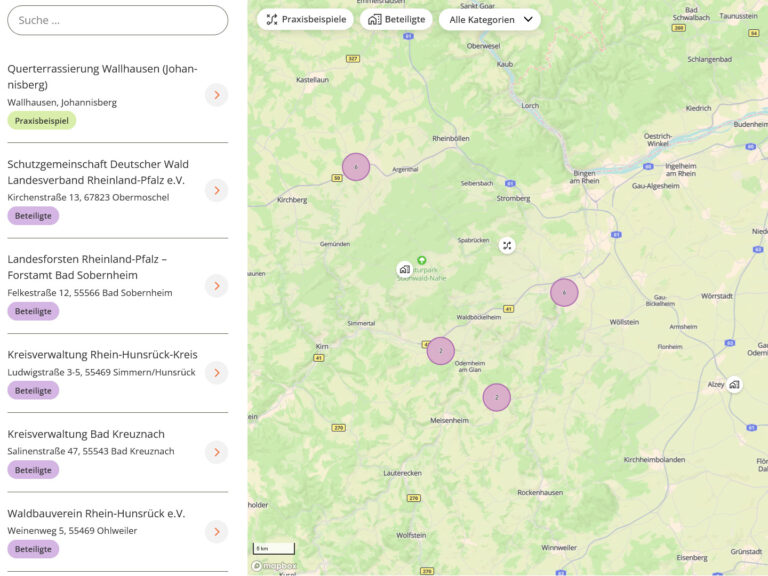Click the Meisenheim map label

[x=449, y=420]
